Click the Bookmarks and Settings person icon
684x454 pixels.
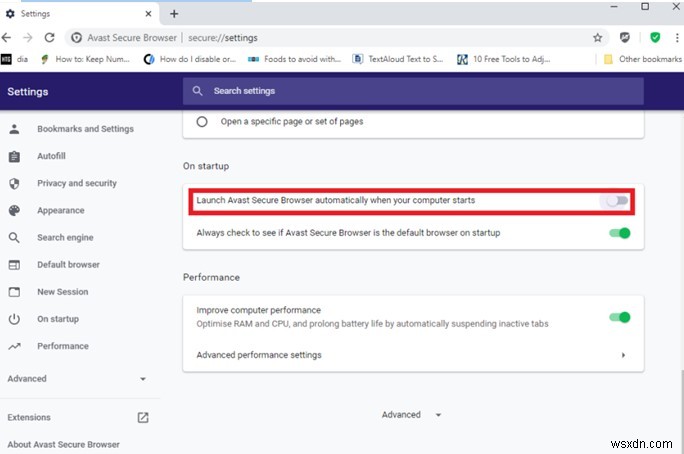click(x=14, y=129)
